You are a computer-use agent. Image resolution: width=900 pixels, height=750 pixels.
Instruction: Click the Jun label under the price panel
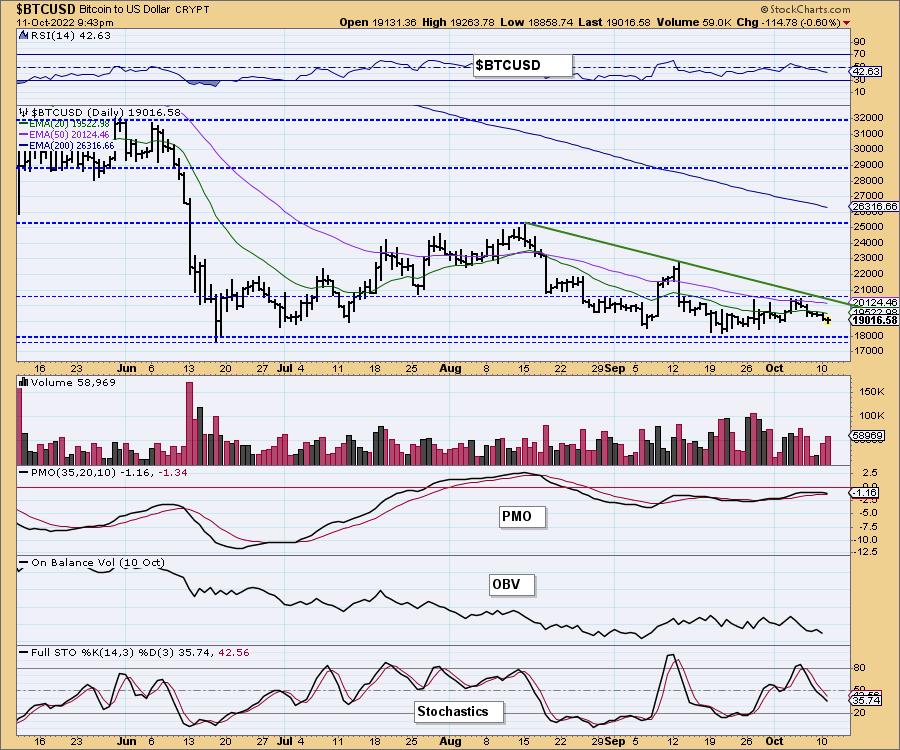[x=127, y=368]
